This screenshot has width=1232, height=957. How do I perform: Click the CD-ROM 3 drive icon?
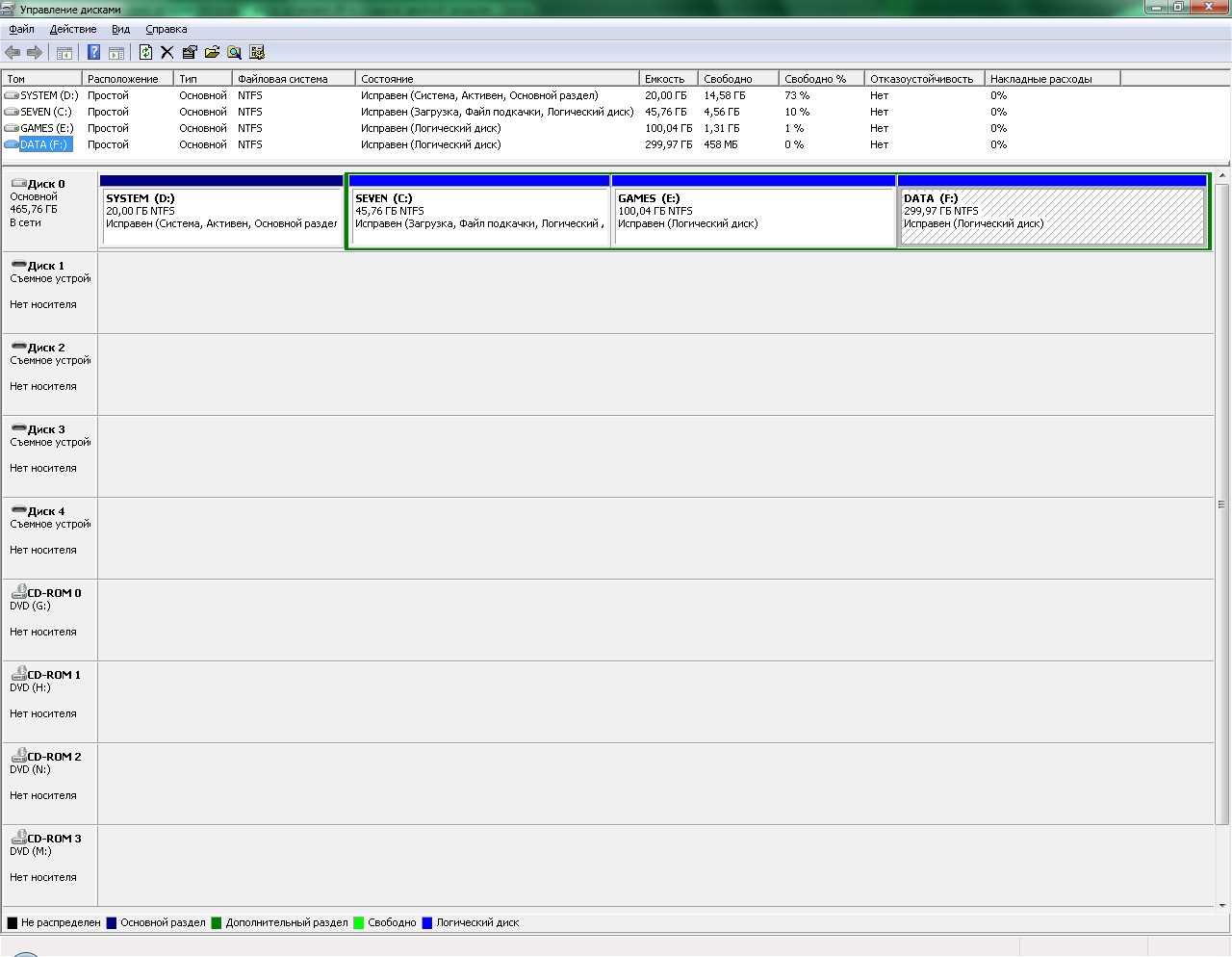pyautogui.click(x=18, y=838)
